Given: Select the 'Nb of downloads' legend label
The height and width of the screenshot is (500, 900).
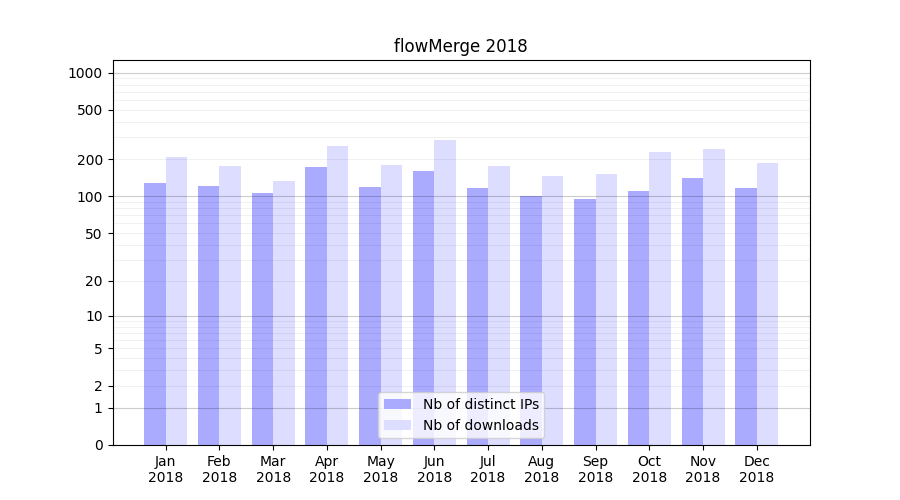Looking at the screenshot, I should 480,425.
